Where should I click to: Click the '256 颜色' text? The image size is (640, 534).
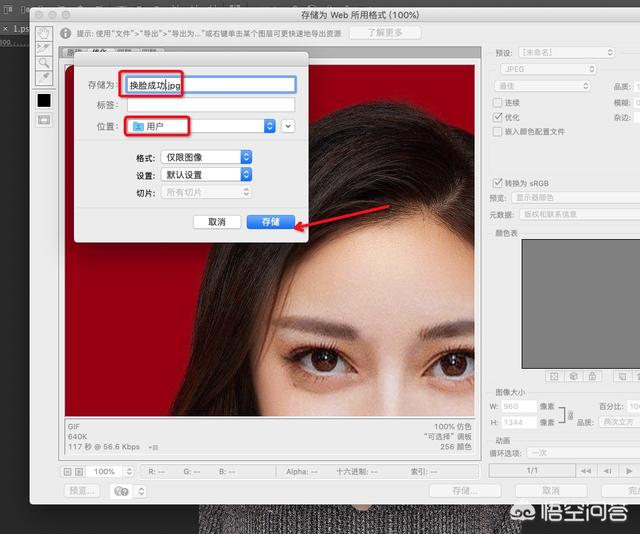click(x=456, y=447)
